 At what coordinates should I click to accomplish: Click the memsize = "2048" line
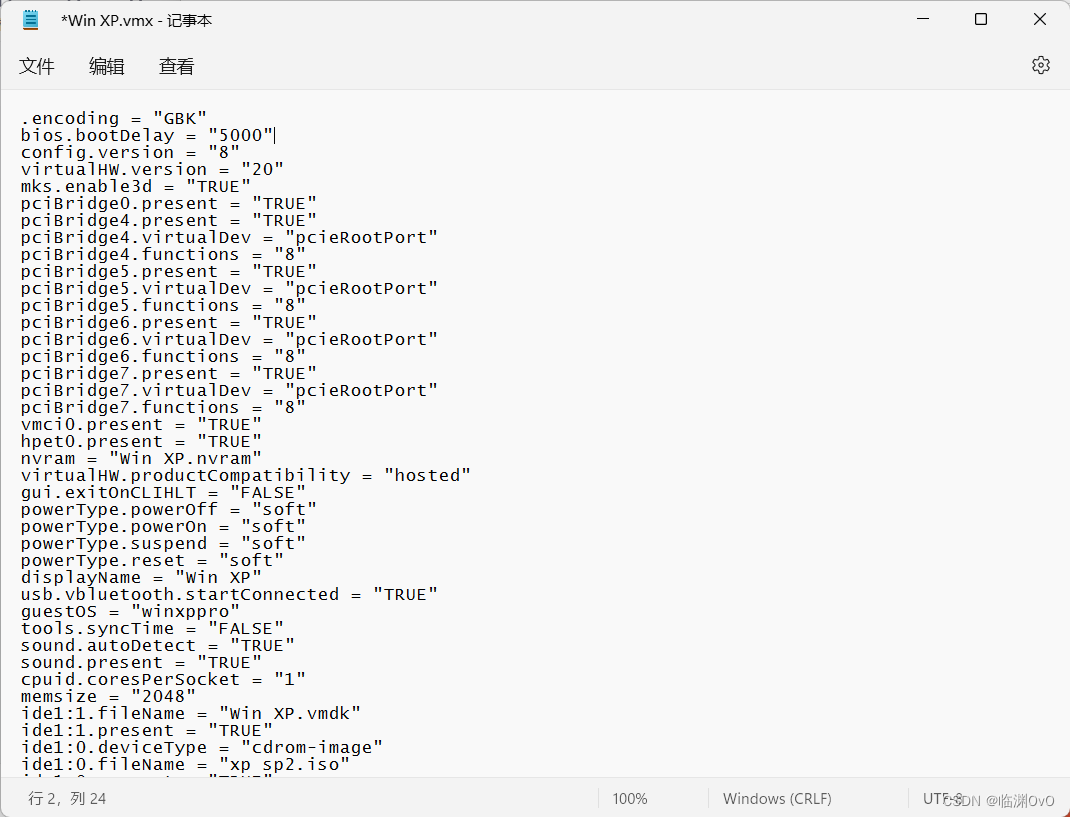[108, 696]
